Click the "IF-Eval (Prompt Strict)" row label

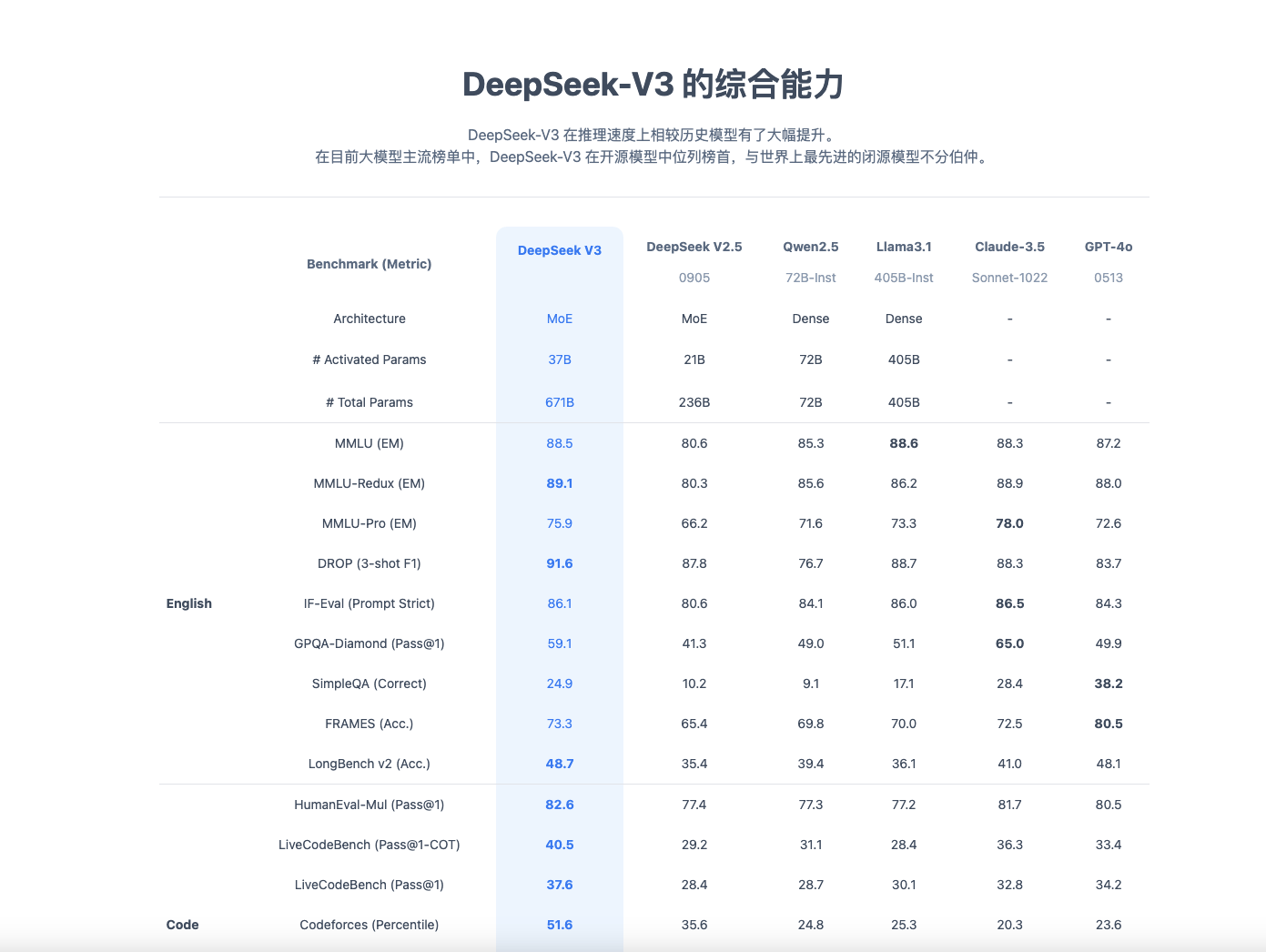click(x=370, y=603)
